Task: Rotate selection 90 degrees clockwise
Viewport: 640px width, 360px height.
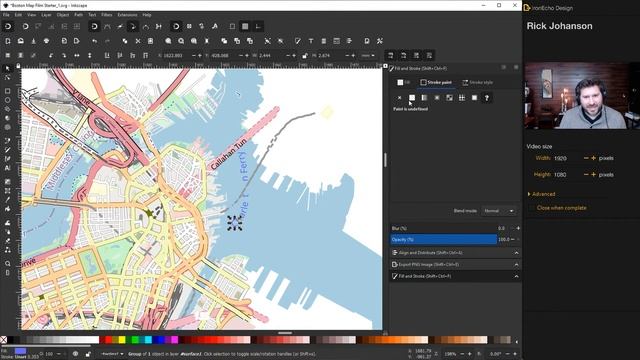Action: pyautogui.click(x=64, y=55)
